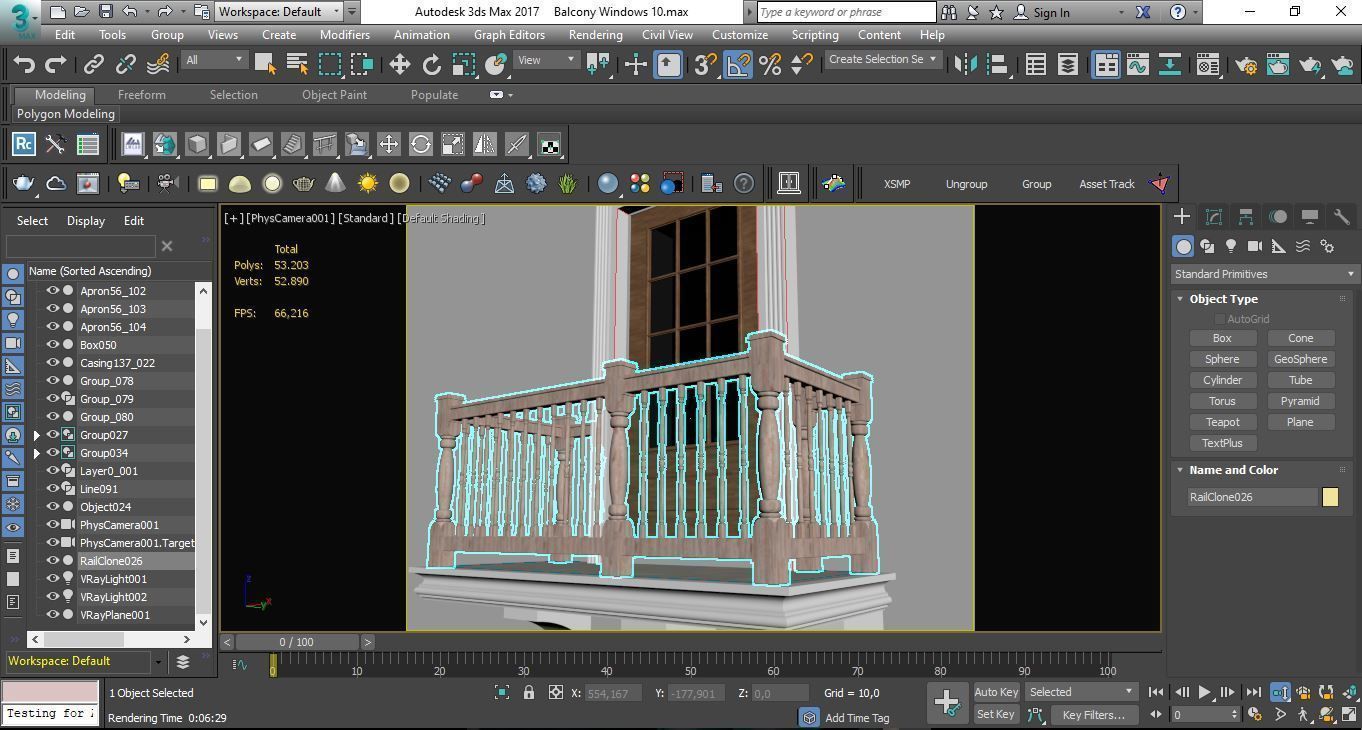This screenshot has width=1362, height=730.
Task: Open the View reference coordinate dropdown
Action: click(546, 60)
